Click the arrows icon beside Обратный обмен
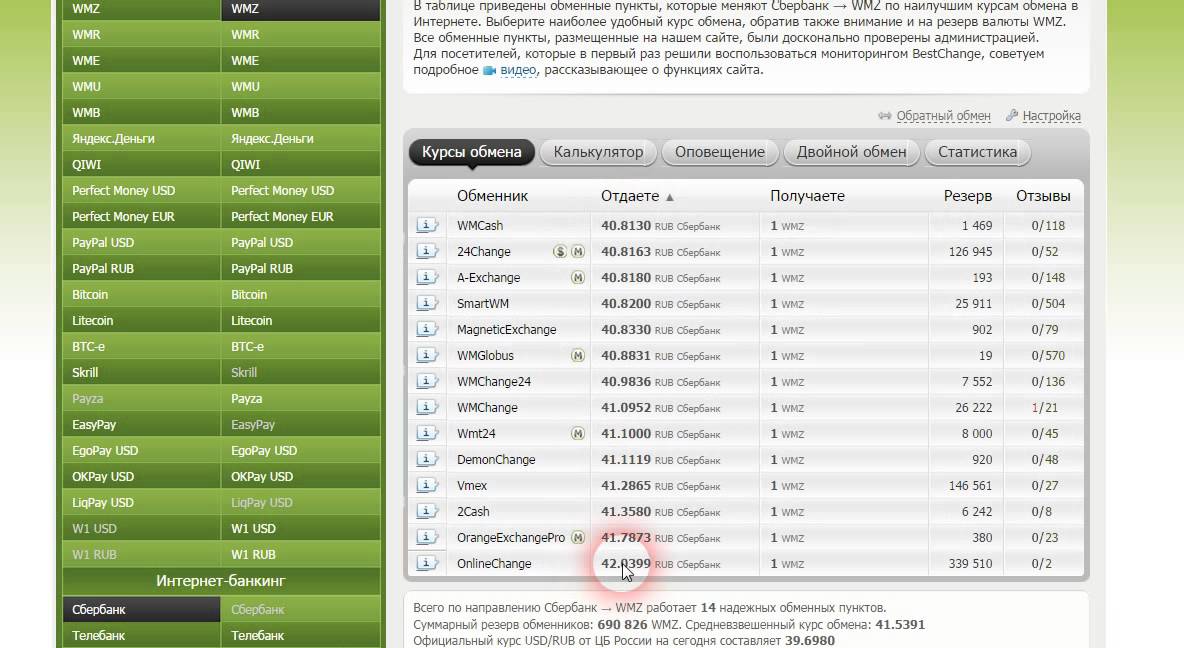The width and height of the screenshot is (1184, 648). pos(884,116)
